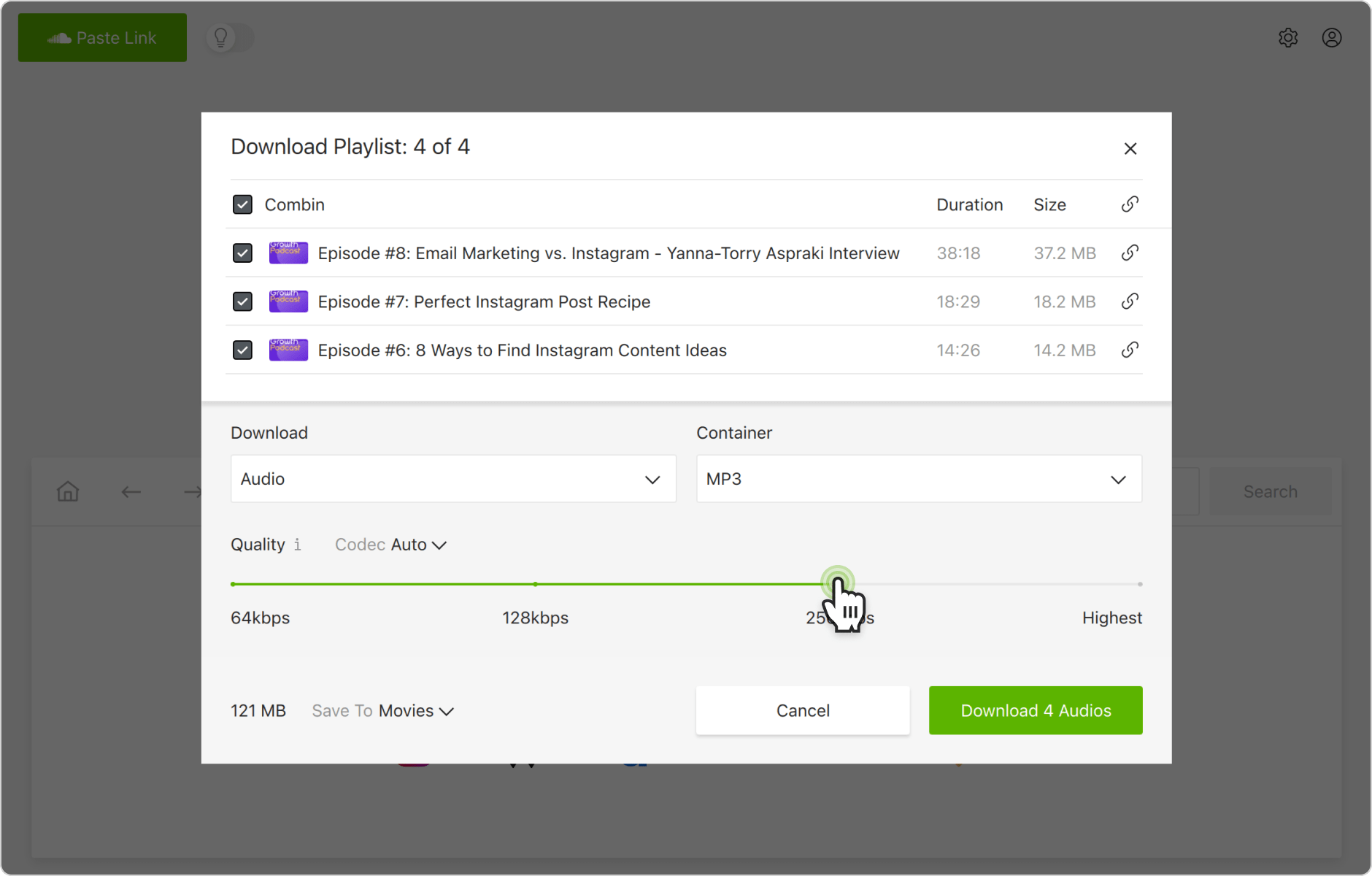Close the Download Playlist dialog
This screenshot has width=1372, height=876.
[1130, 148]
